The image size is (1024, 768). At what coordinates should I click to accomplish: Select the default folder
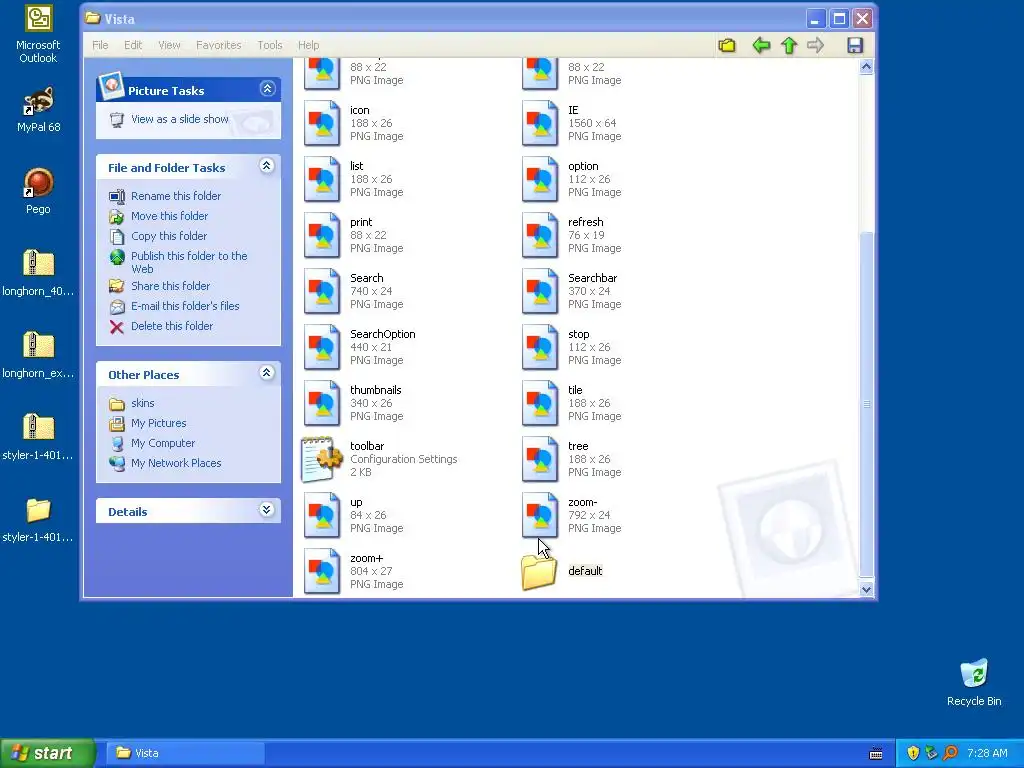tap(562, 571)
